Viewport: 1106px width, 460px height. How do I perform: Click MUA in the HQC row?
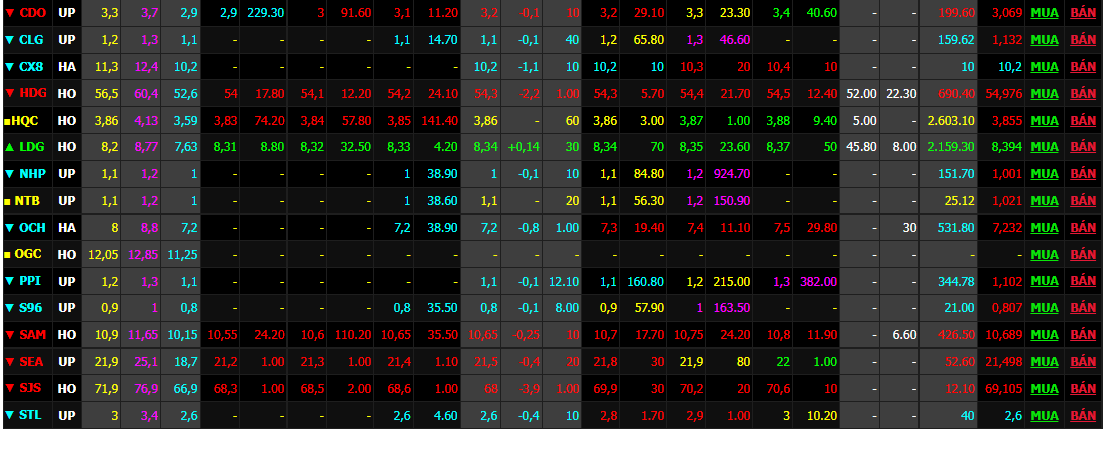tap(1044, 120)
